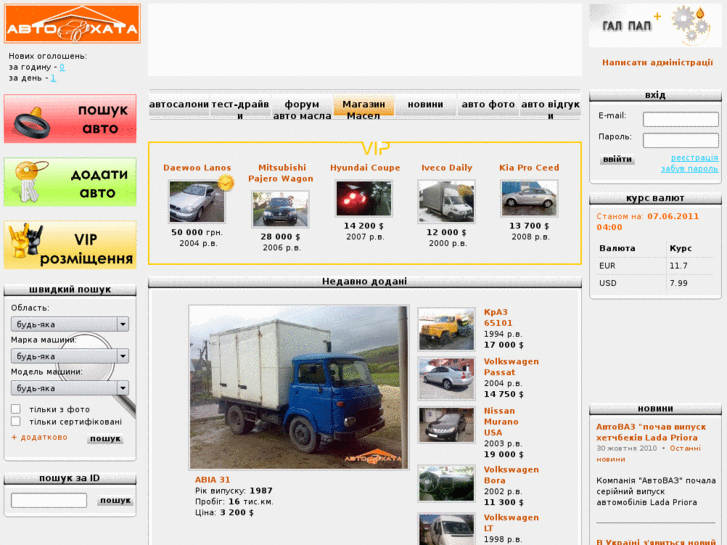Image resolution: width=727 pixels, height=545 pixels.
Task: Click the USD rate value 7.99
Action: tap(678, 283)
